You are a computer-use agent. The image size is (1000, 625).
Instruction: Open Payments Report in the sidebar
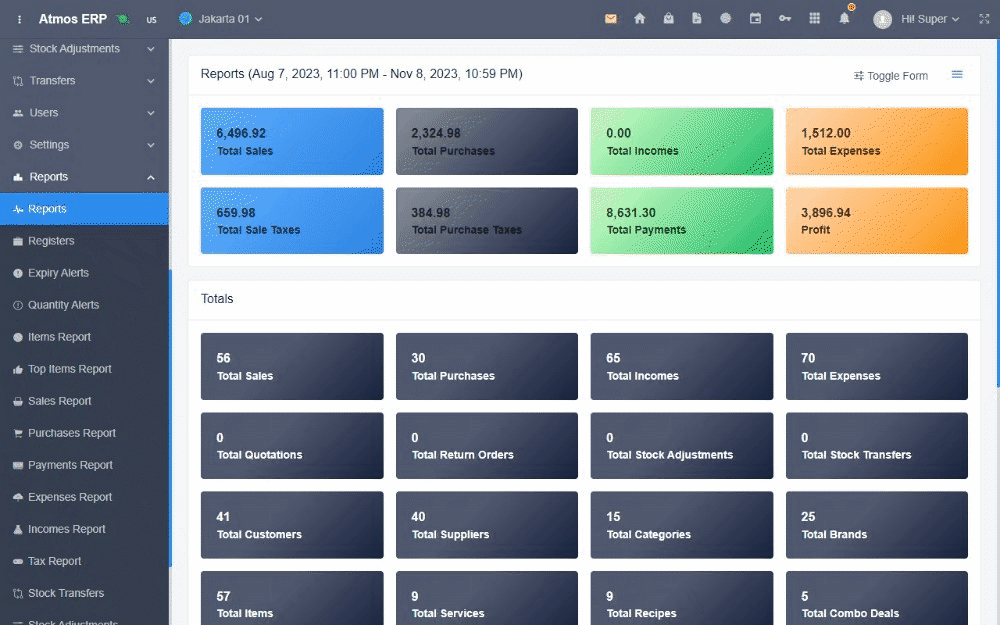pyautogui.click(x=84, y=465)
